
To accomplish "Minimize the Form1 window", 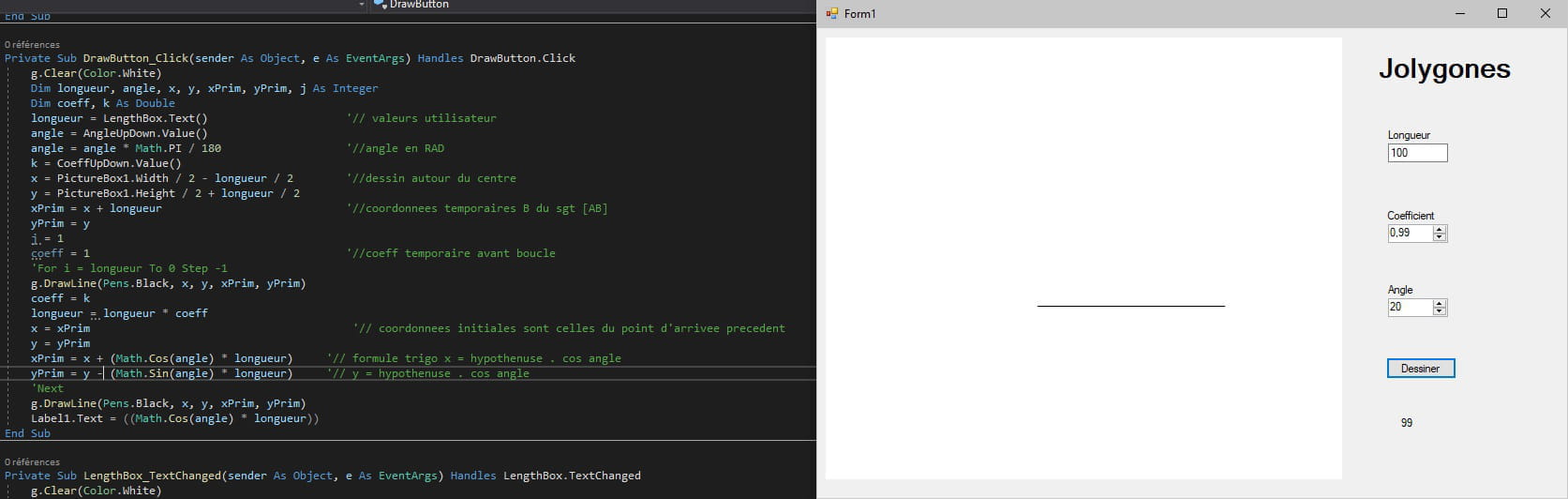I will point(1460,13).
